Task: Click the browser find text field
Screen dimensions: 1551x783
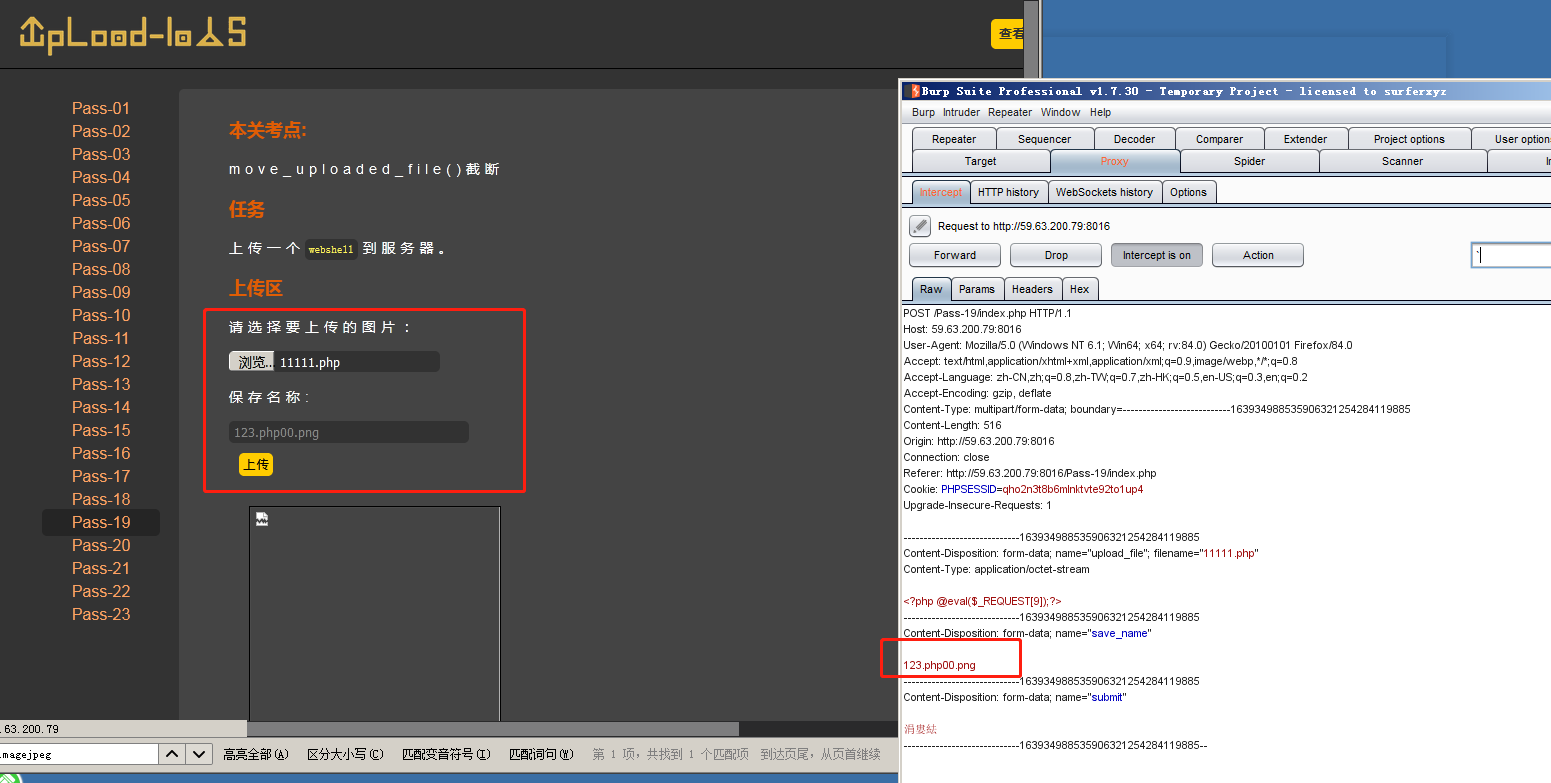Action: [79, 754]
